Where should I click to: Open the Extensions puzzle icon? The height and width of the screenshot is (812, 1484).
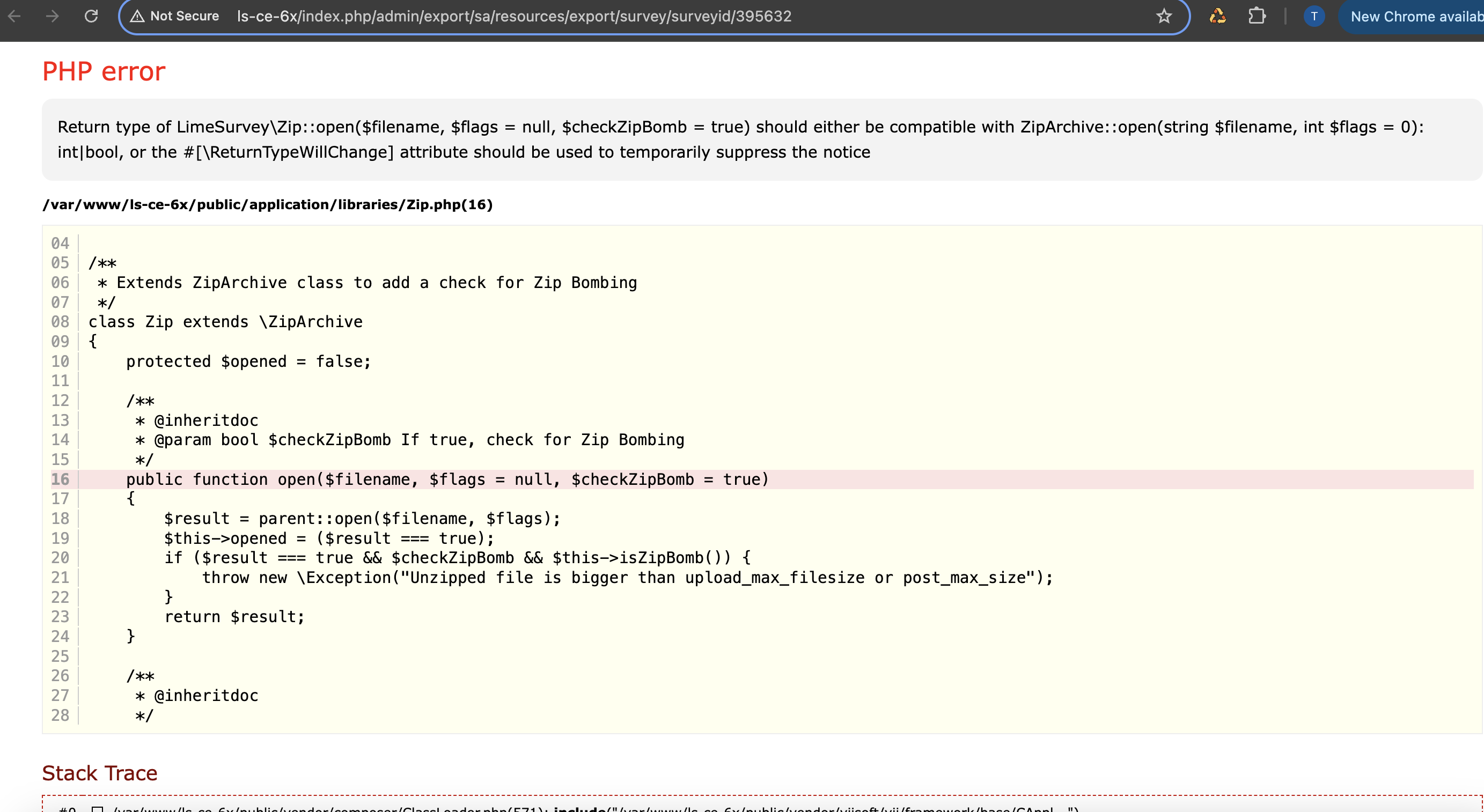point(1257,16)
